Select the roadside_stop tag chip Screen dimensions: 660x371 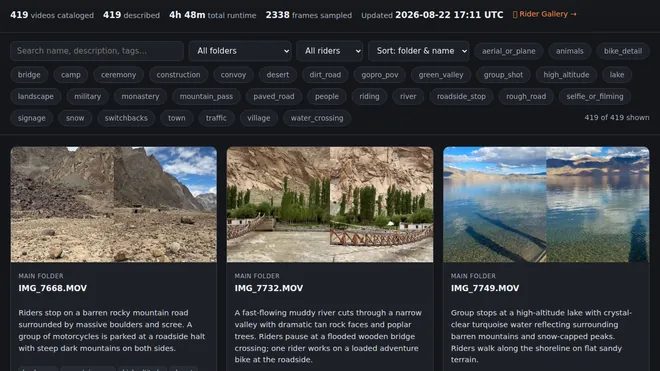461,96
